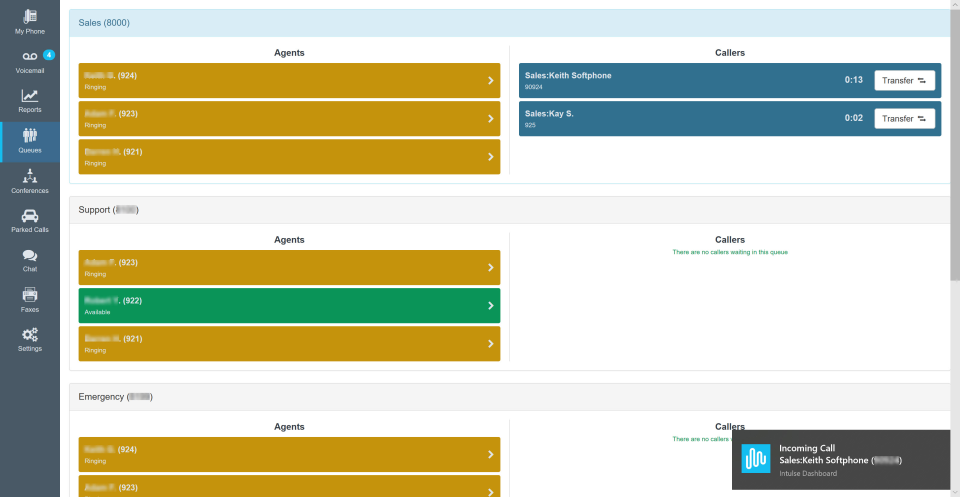Viewport: 960px width, 497px height.
Task: Open the Voicemail section icon
Action: click(x=29, y=56)
